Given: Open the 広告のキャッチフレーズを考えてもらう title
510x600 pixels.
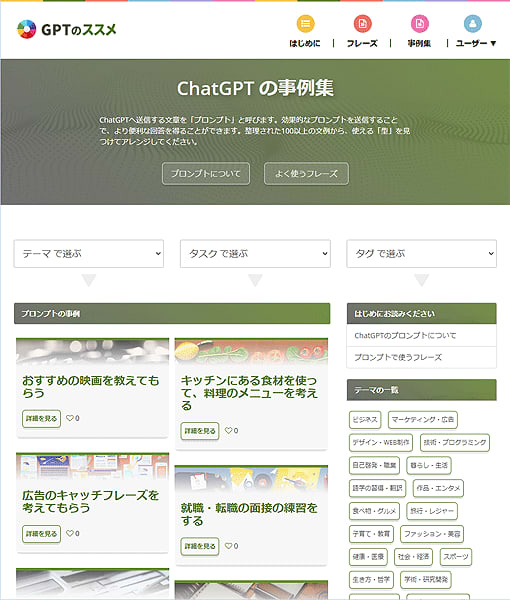Looking at the screenshot, I should pyautogui.click(x=91, y=502).
